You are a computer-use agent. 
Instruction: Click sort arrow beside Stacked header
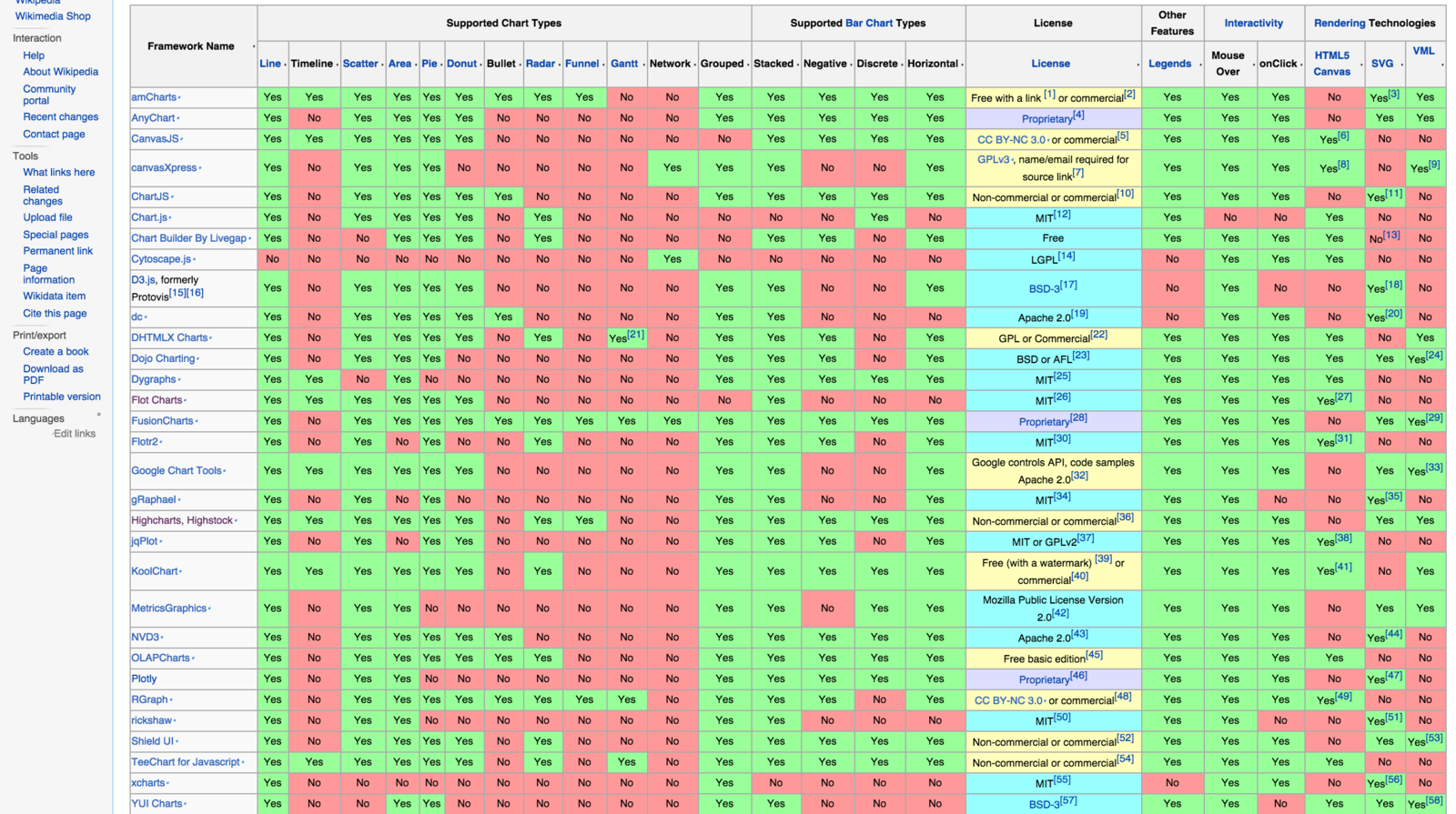[798, 65]
